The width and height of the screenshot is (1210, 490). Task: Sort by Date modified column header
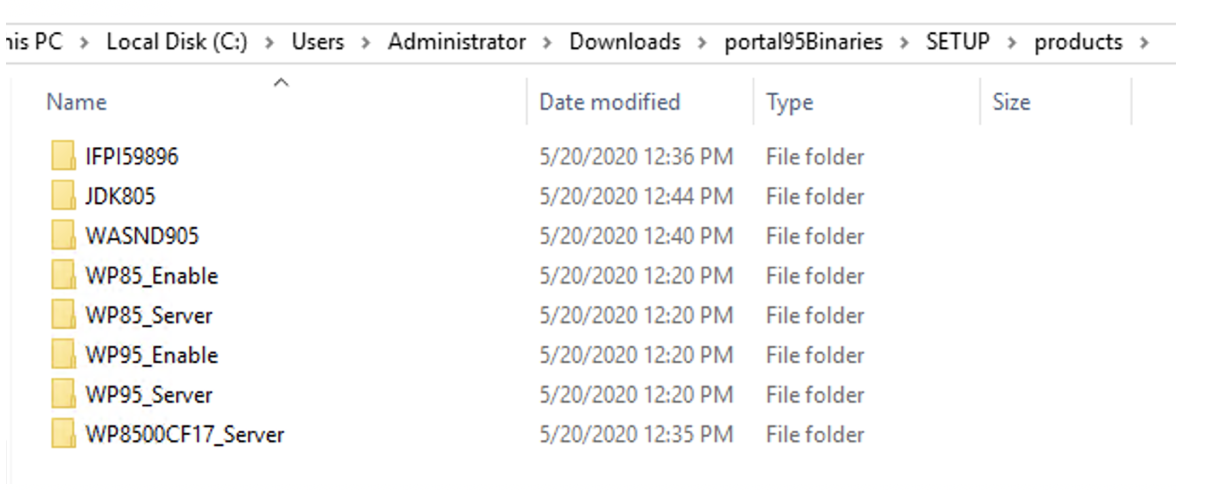pos(609,102)
